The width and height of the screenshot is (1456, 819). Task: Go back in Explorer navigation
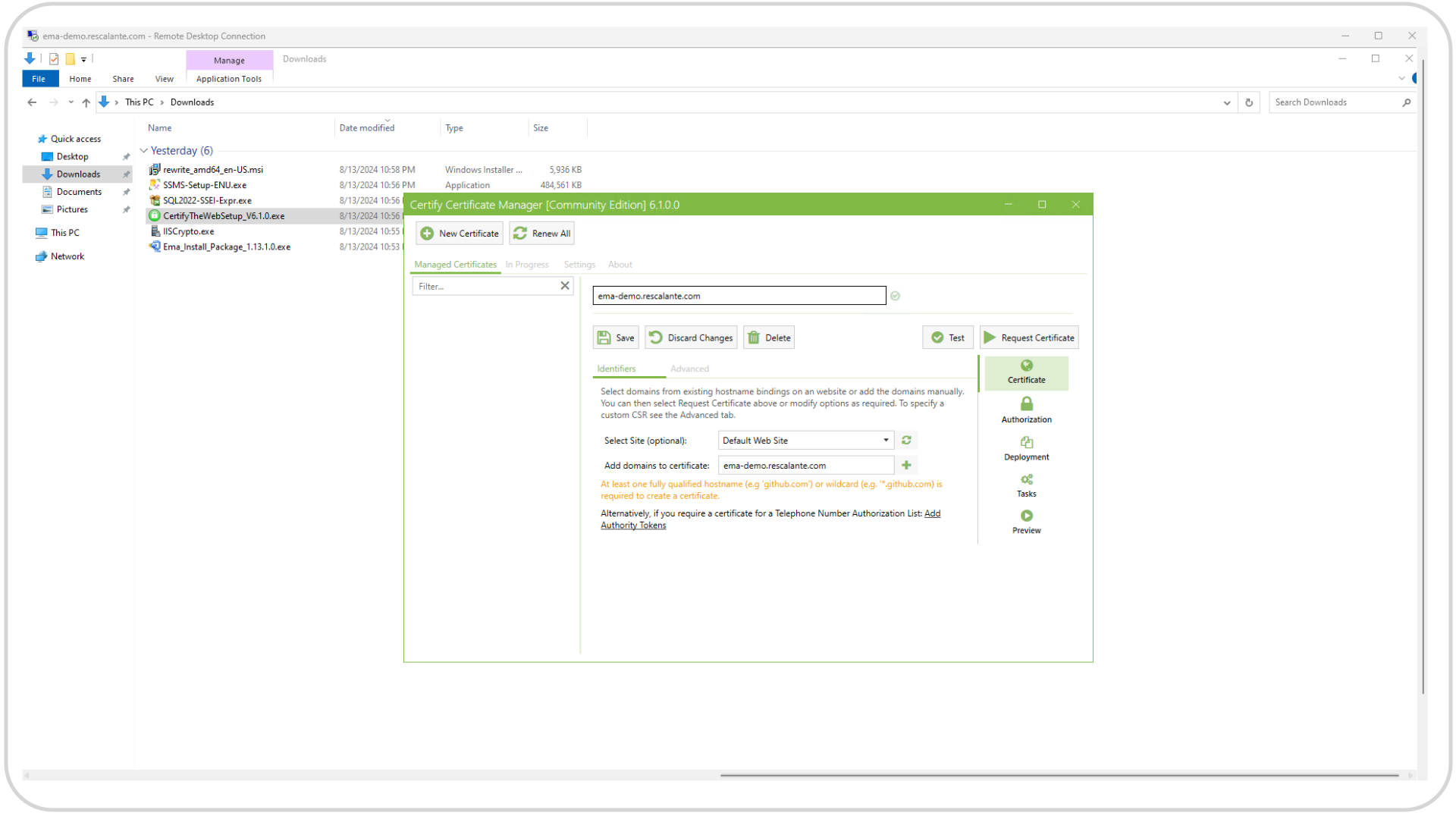tap(32, 102)
